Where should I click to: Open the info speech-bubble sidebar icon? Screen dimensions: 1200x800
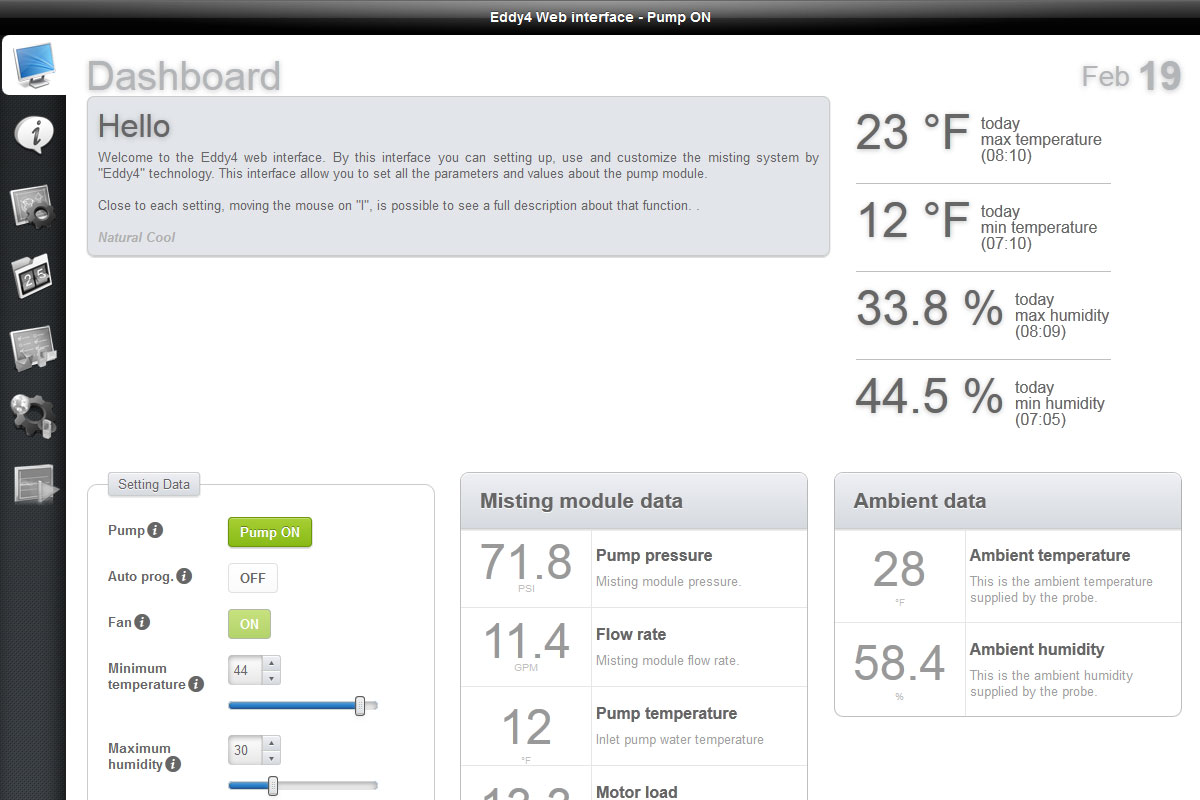point(34,133)
